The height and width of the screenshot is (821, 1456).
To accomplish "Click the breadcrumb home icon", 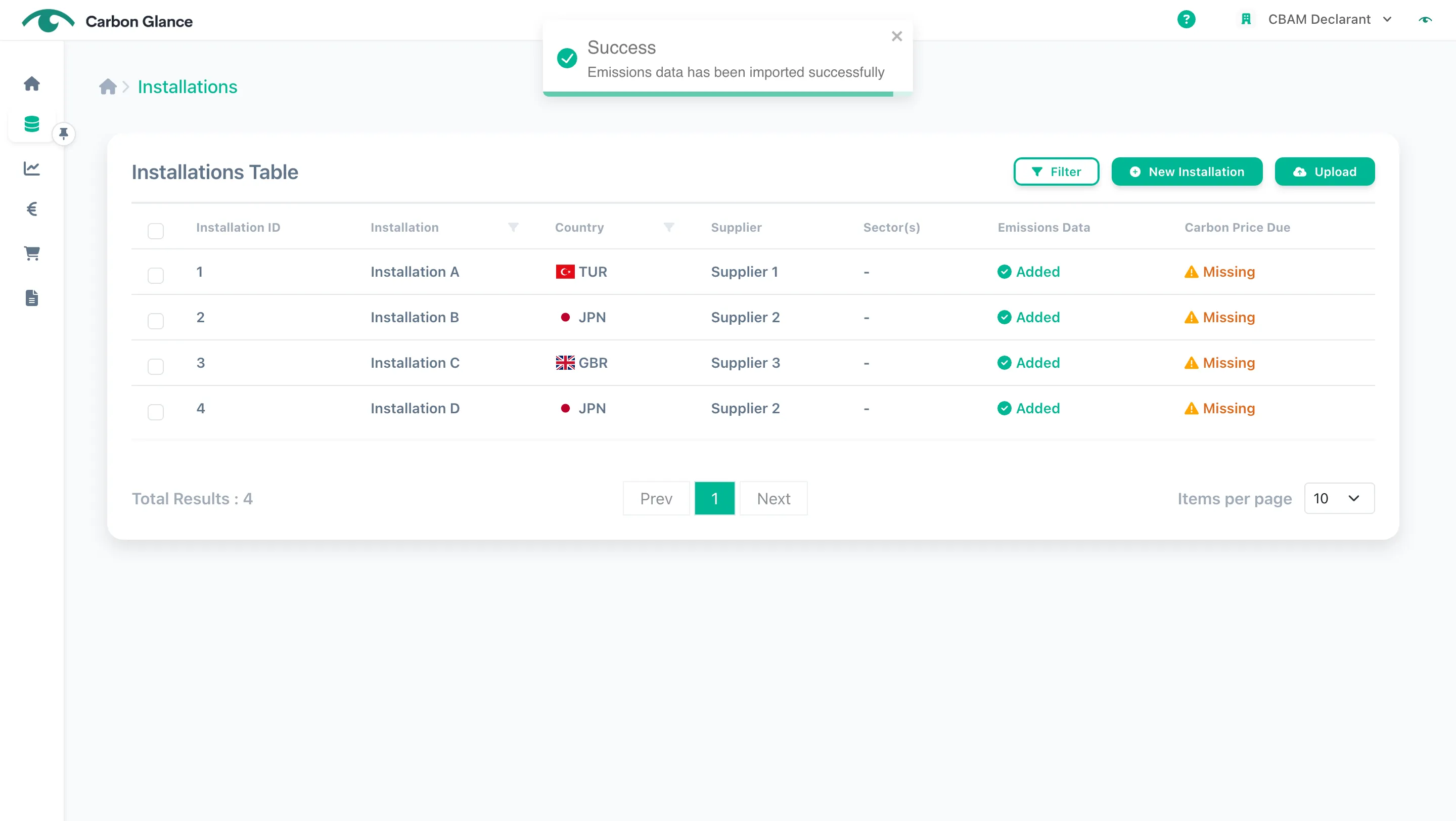I will point(107,87).
